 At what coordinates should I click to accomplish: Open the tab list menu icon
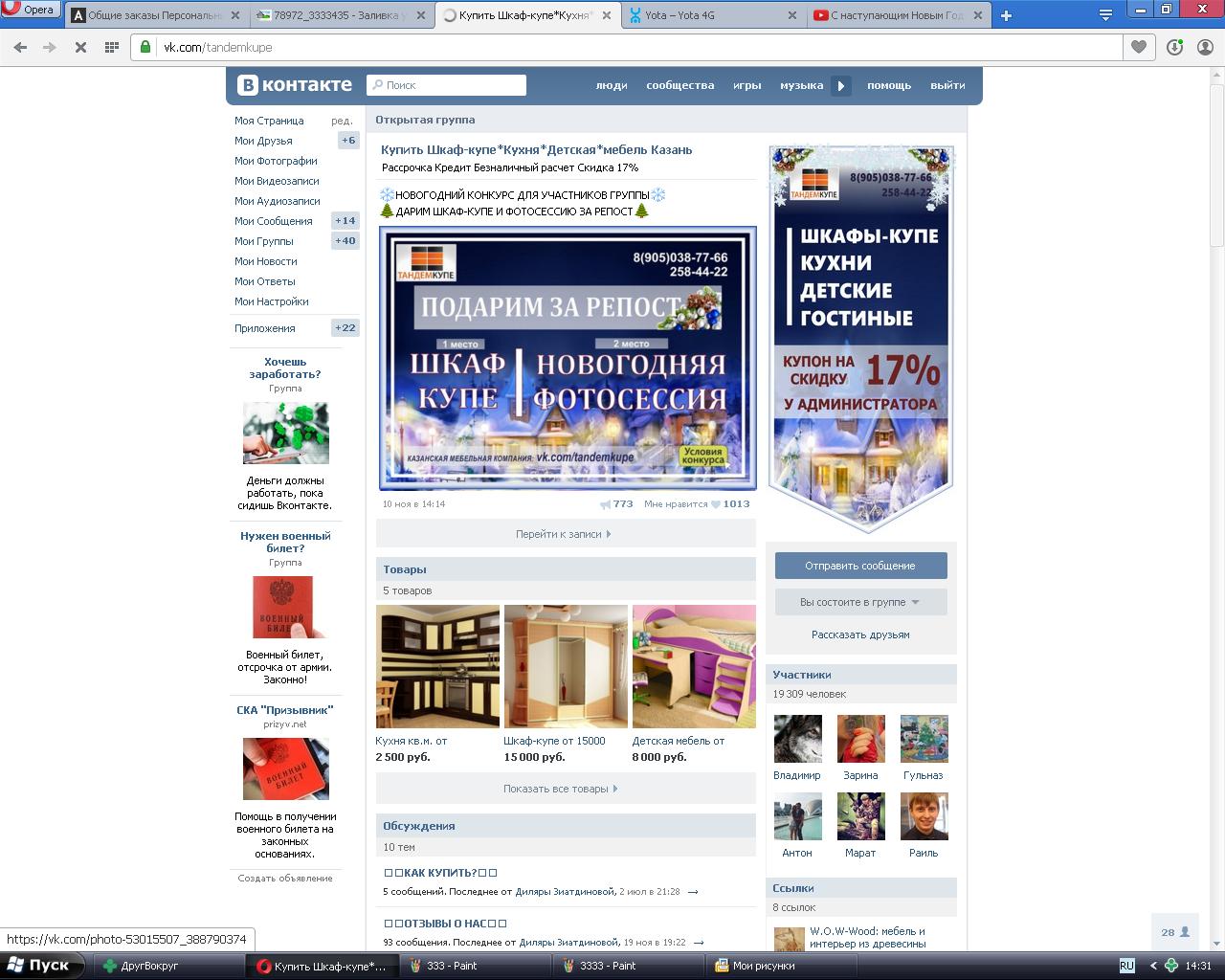click(1105, 14)
